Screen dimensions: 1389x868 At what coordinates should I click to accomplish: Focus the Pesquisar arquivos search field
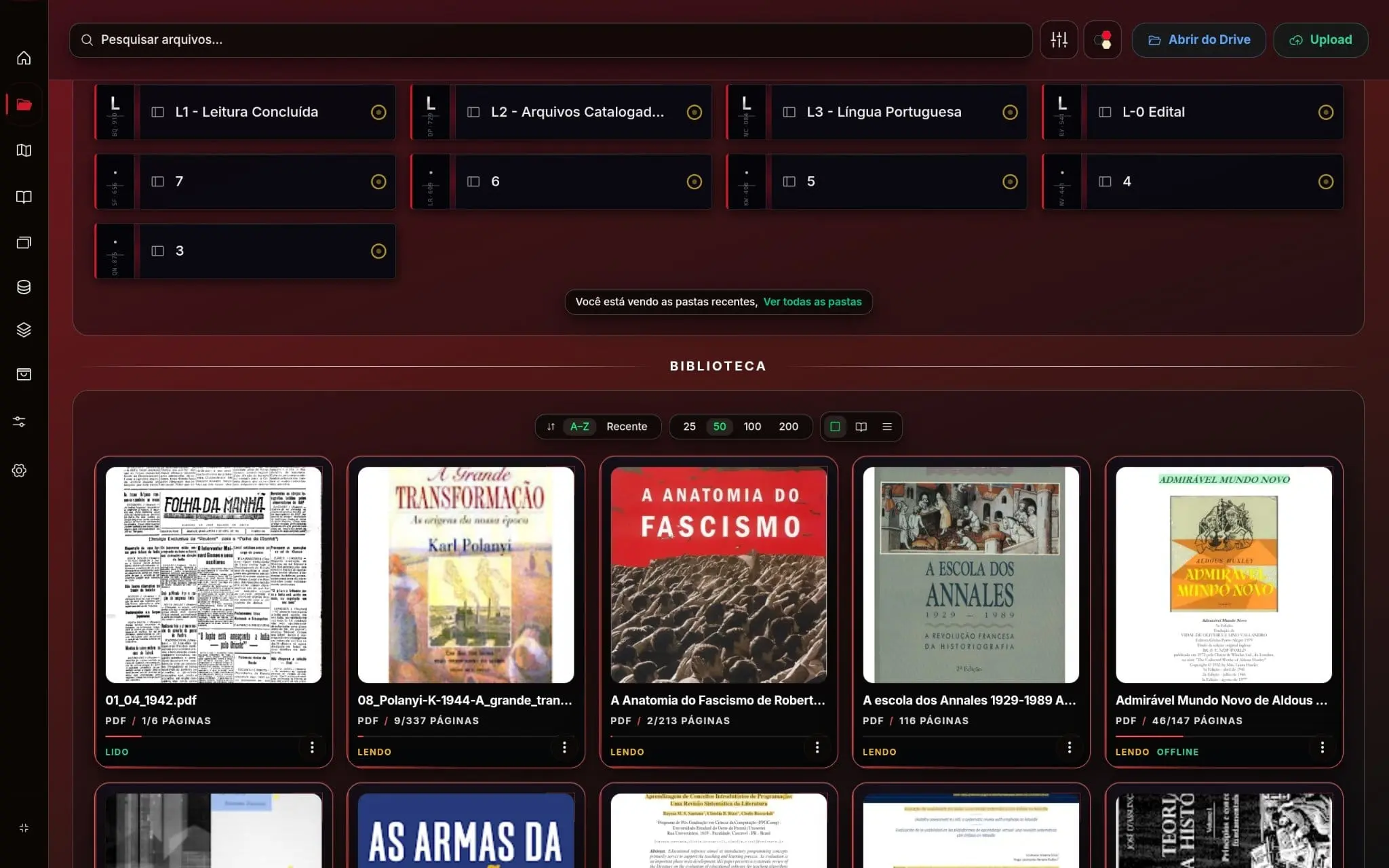551,40
